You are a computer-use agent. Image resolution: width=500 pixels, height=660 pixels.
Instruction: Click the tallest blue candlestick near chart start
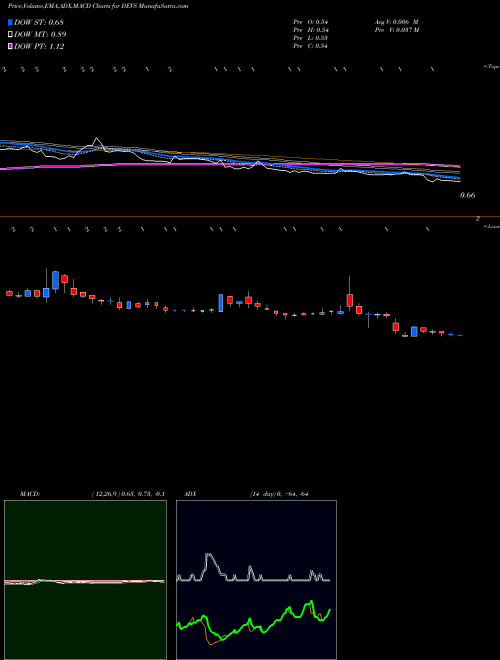pyautogui.click(x=55, y=280)
